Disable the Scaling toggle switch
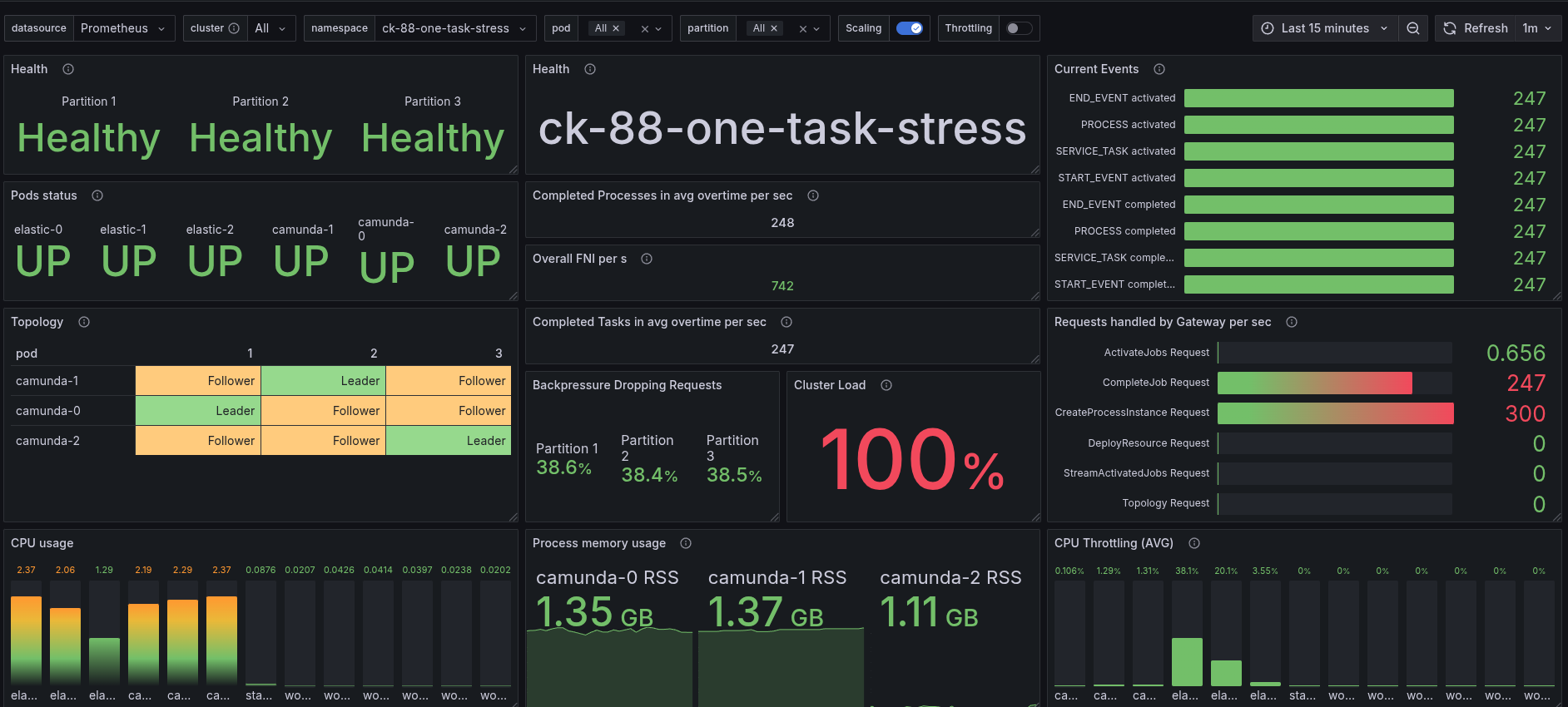Screen dimensions: 1568x707 909,28
